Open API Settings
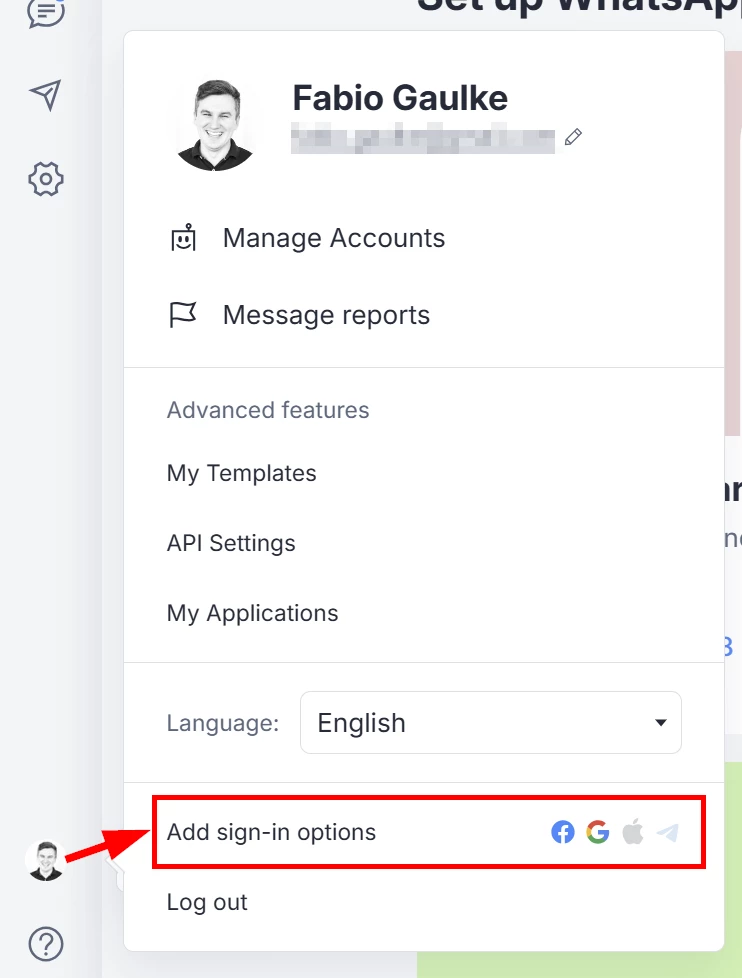 point(231,543)
